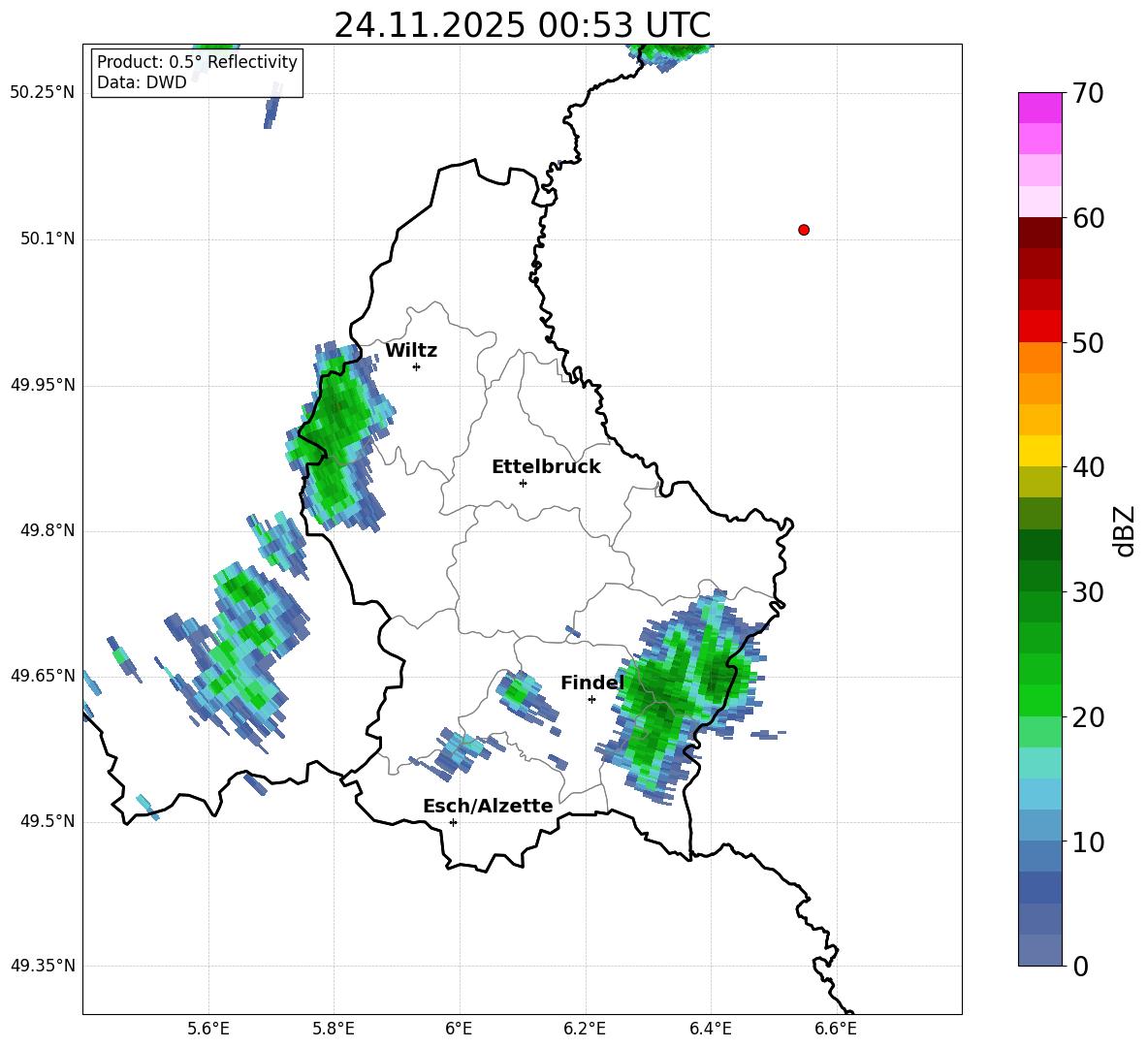The height and width of the screenshot is (1048, 1148).
Task: Click the 5.6°E longitude label
Action: 208,1029
